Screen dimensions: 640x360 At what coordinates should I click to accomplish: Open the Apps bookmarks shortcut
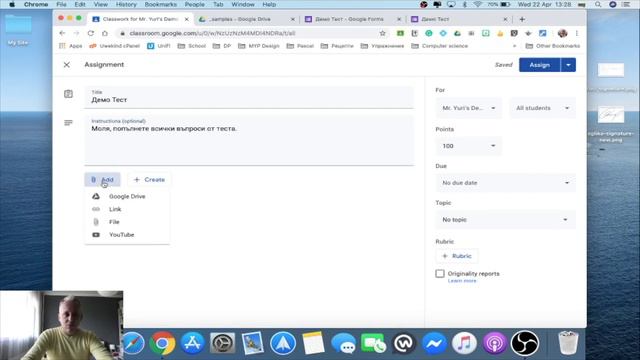(x=71, y=46)
